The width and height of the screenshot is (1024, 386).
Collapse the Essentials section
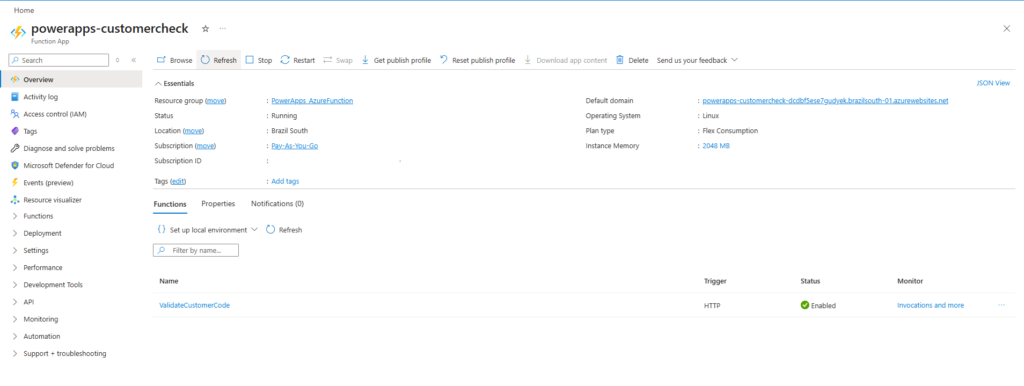pyautogui.click(x=174, y=84)
